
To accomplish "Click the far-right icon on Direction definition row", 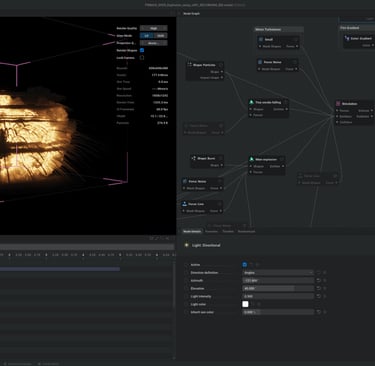I will 325,272.
